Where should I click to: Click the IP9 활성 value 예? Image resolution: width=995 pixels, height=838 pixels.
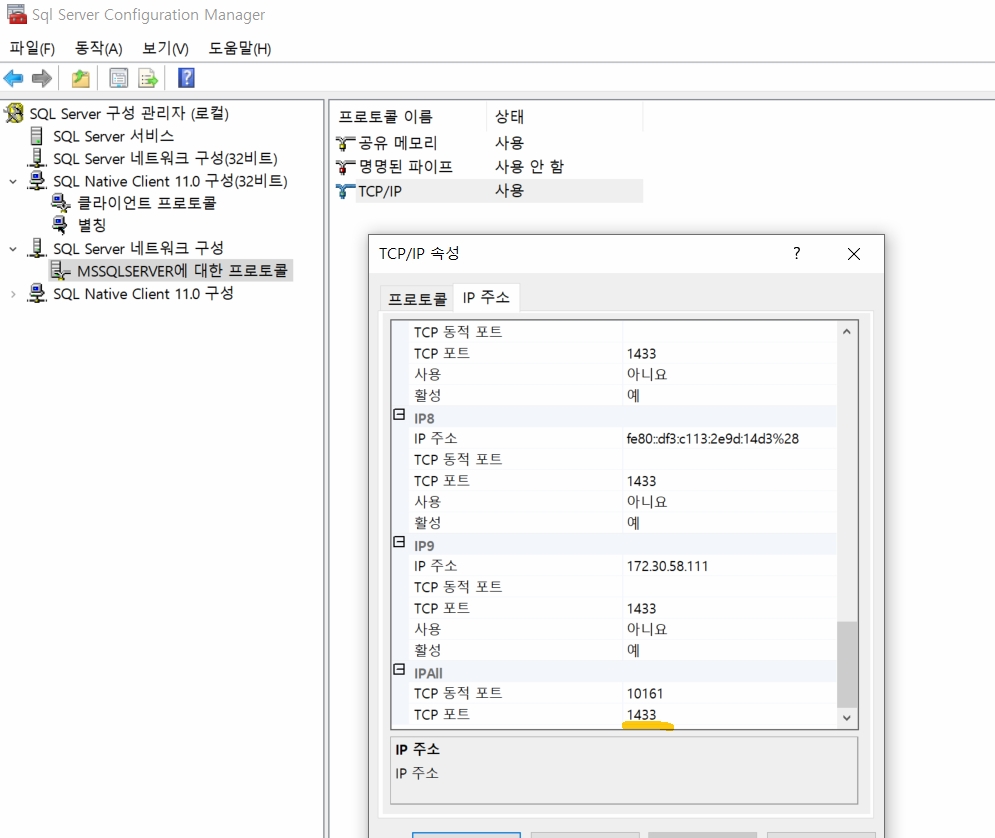(x=633, y=650)
